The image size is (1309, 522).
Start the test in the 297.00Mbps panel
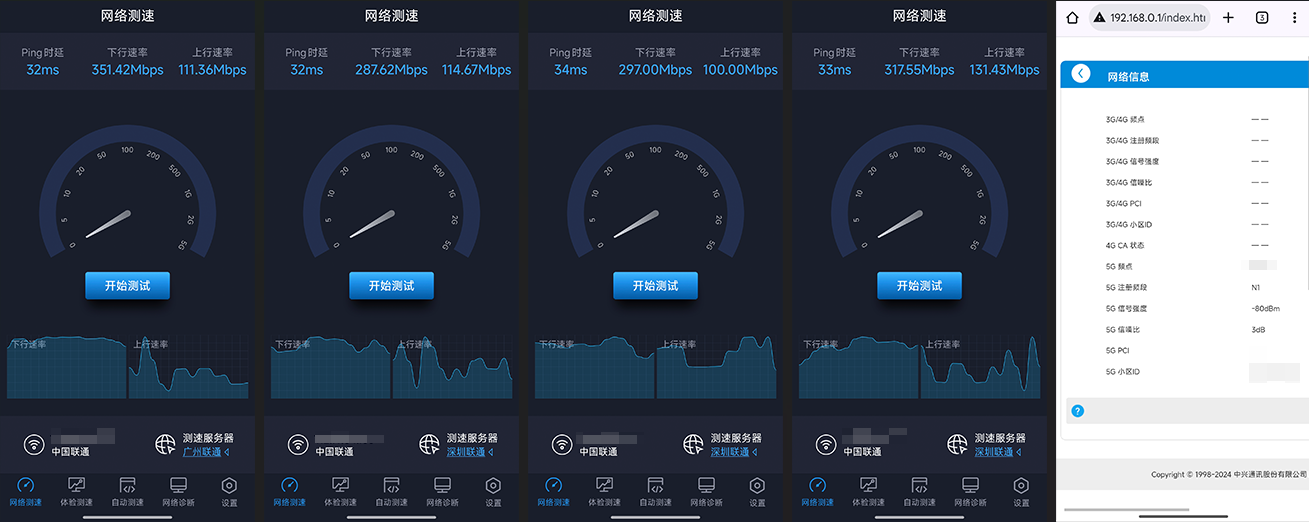click(655, 285)
